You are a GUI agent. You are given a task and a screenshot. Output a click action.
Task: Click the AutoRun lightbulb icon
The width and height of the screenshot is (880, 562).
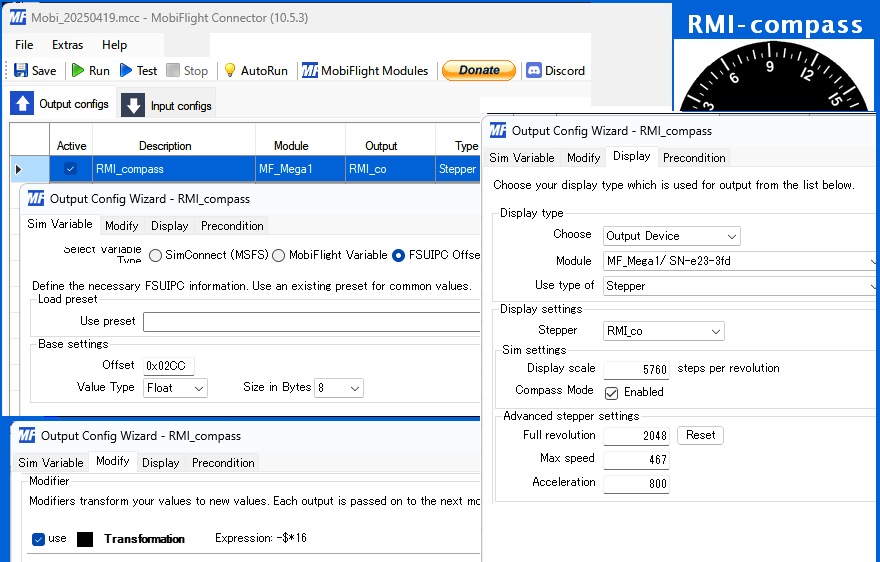click(230, 70)
